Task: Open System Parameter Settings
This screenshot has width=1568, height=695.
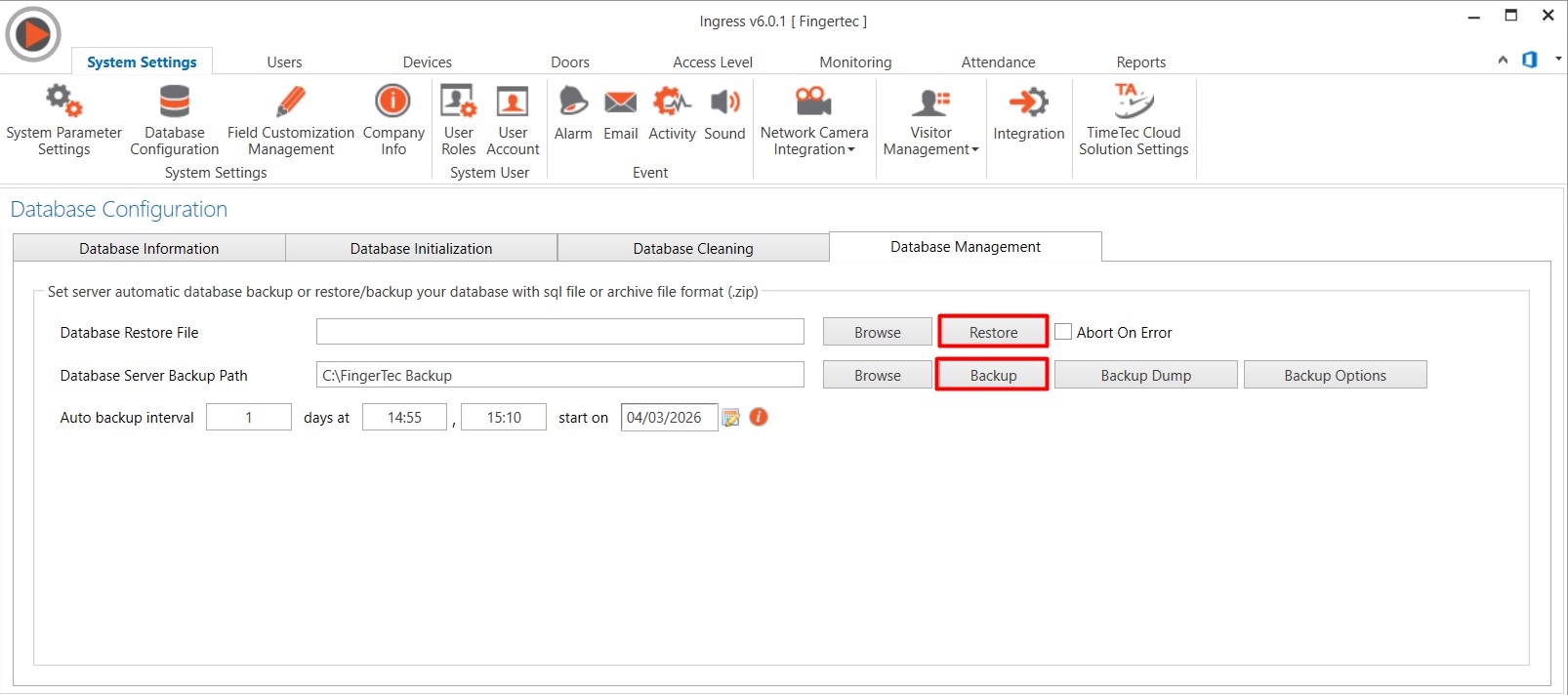Action: point(63,120)
